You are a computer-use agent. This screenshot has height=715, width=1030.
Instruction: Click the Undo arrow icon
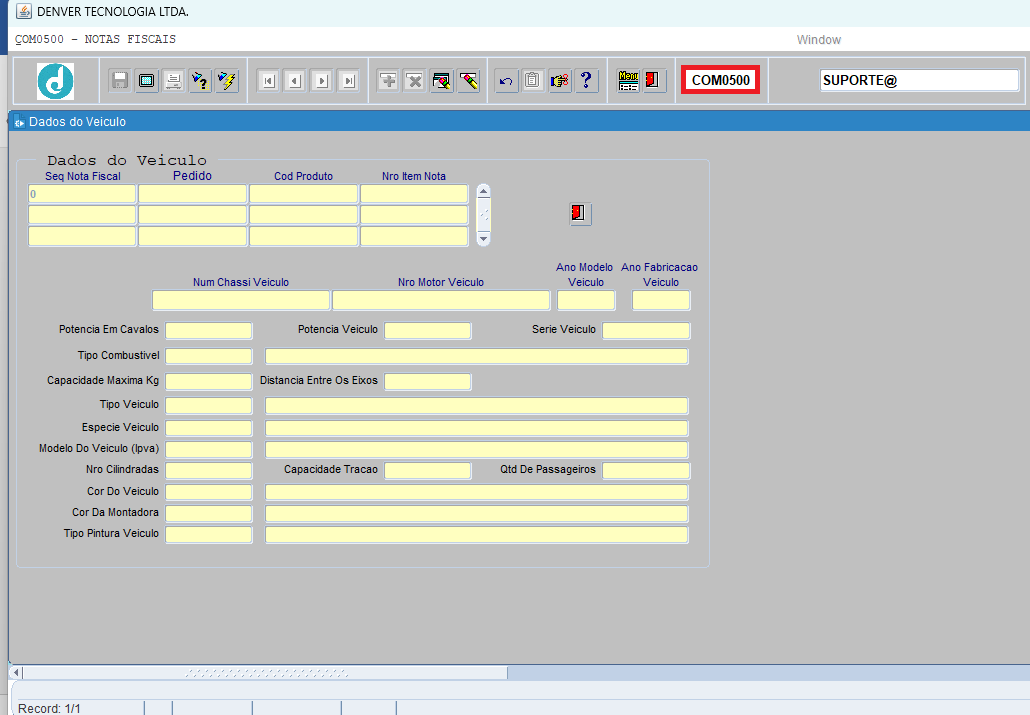click(x=507, y=81)
